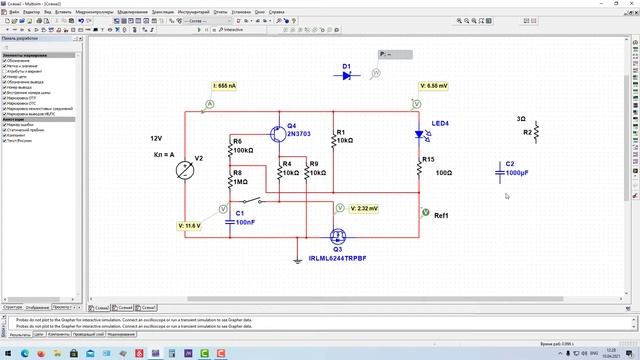The width and height of the screenshot is (640, 360).
Task: Stop the simulation with the stop icon
Action: click(214, 30)
